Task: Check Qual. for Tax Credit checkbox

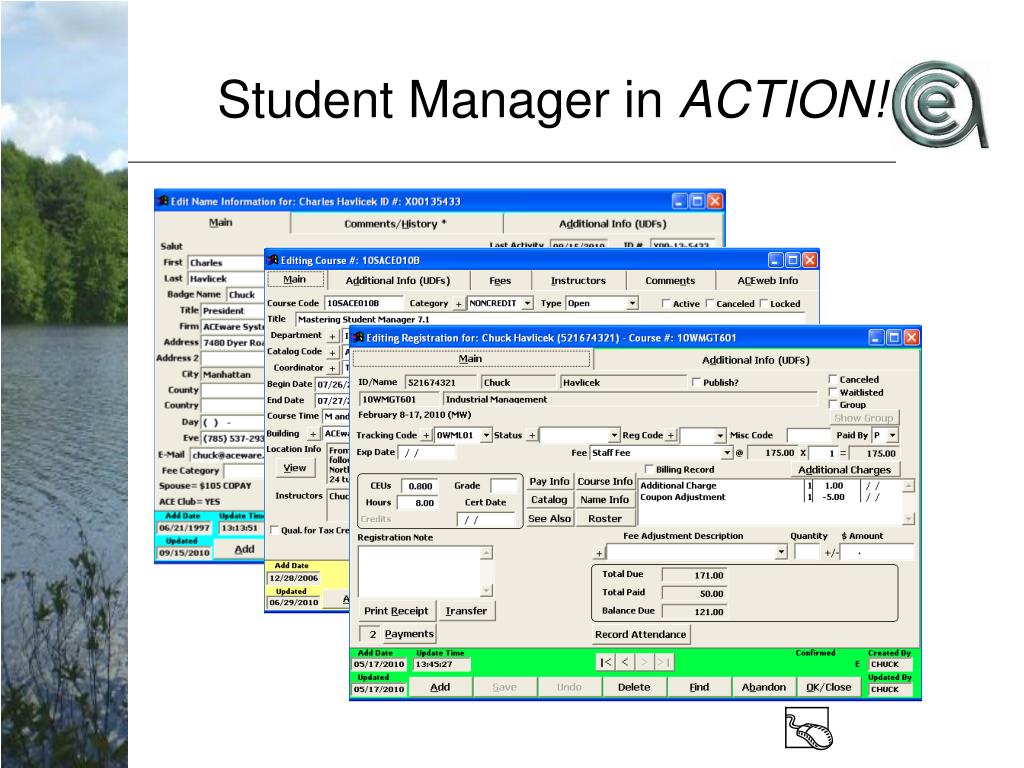Action: click(274, 530)
